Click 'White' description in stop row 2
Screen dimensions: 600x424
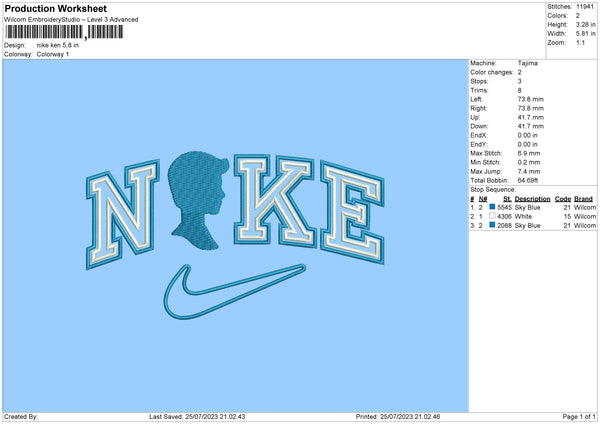click(523, 217)
